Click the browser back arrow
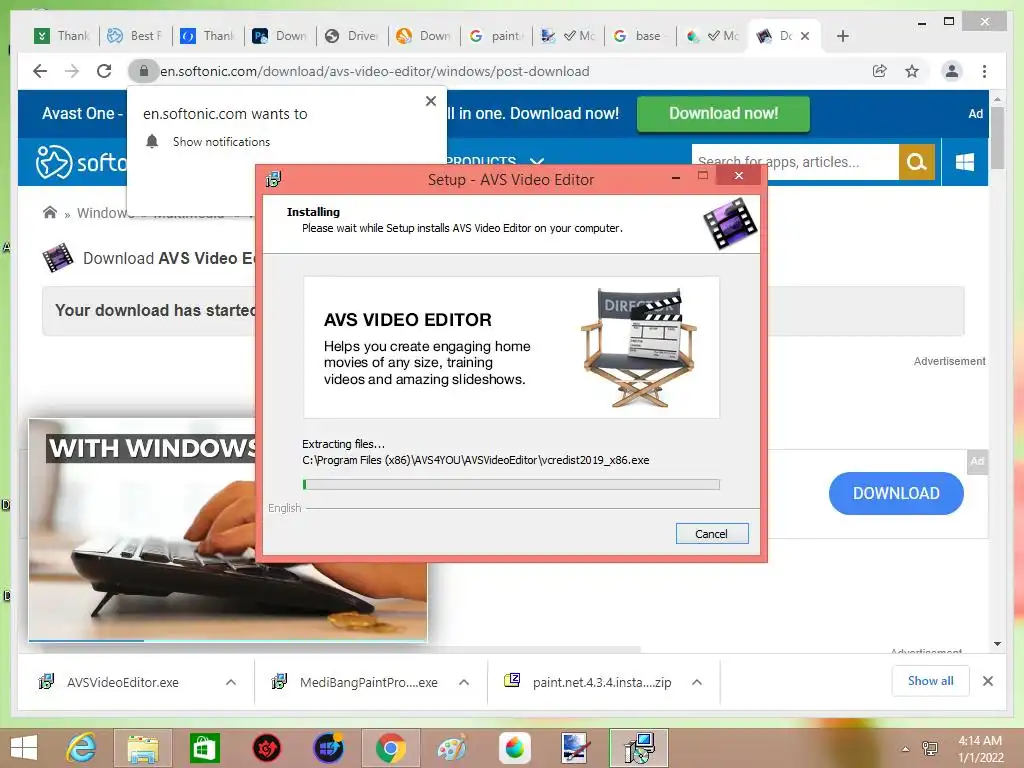The height and width of the screenshot is (768, 1024). point(40,71)
